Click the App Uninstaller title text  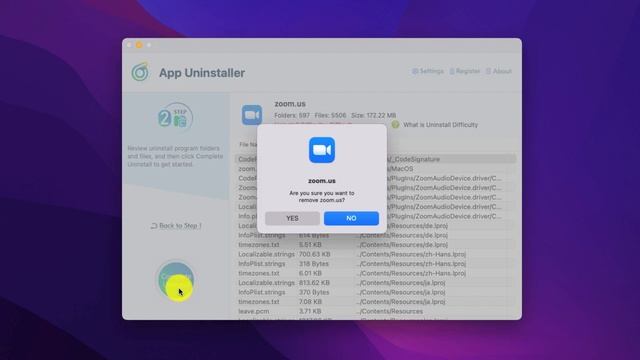click(202, 73)
